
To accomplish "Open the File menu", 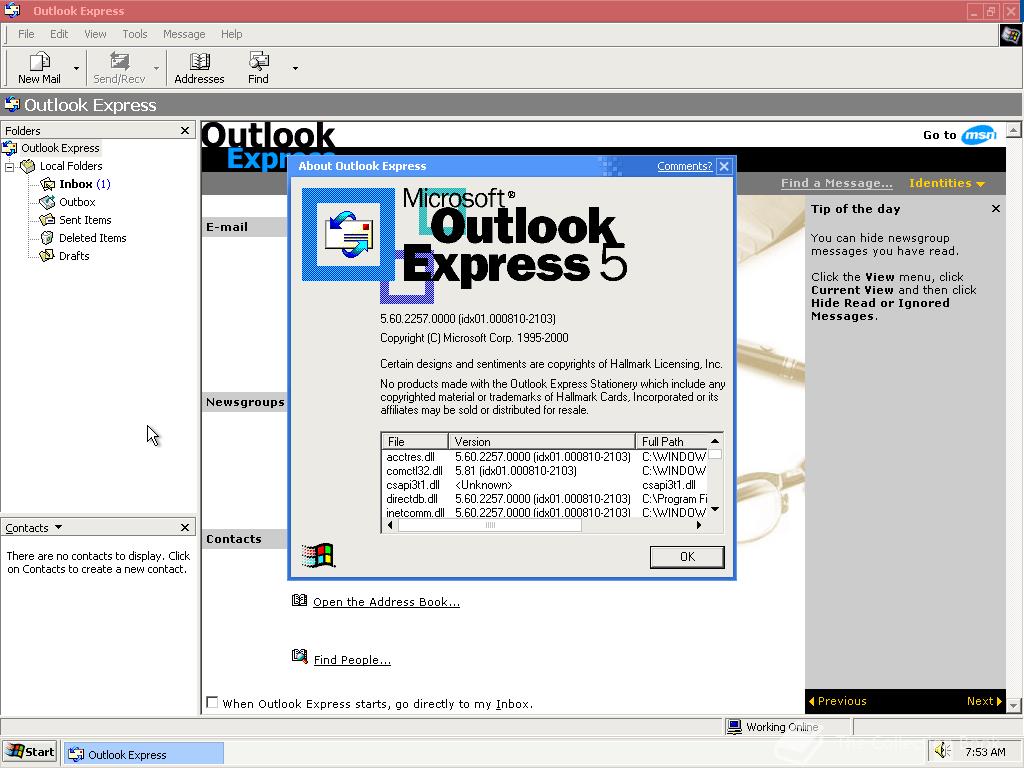I will click(26, 34).
